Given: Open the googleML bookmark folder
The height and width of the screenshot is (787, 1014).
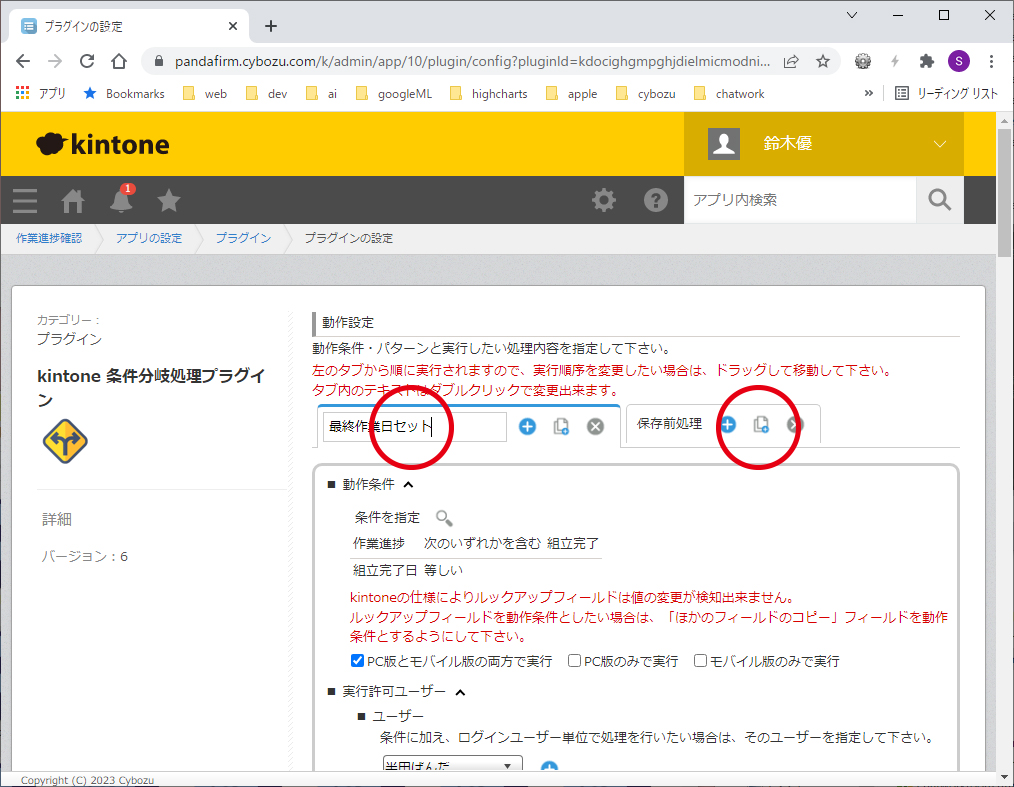Looking at the screenshot, I should point(393,94).
